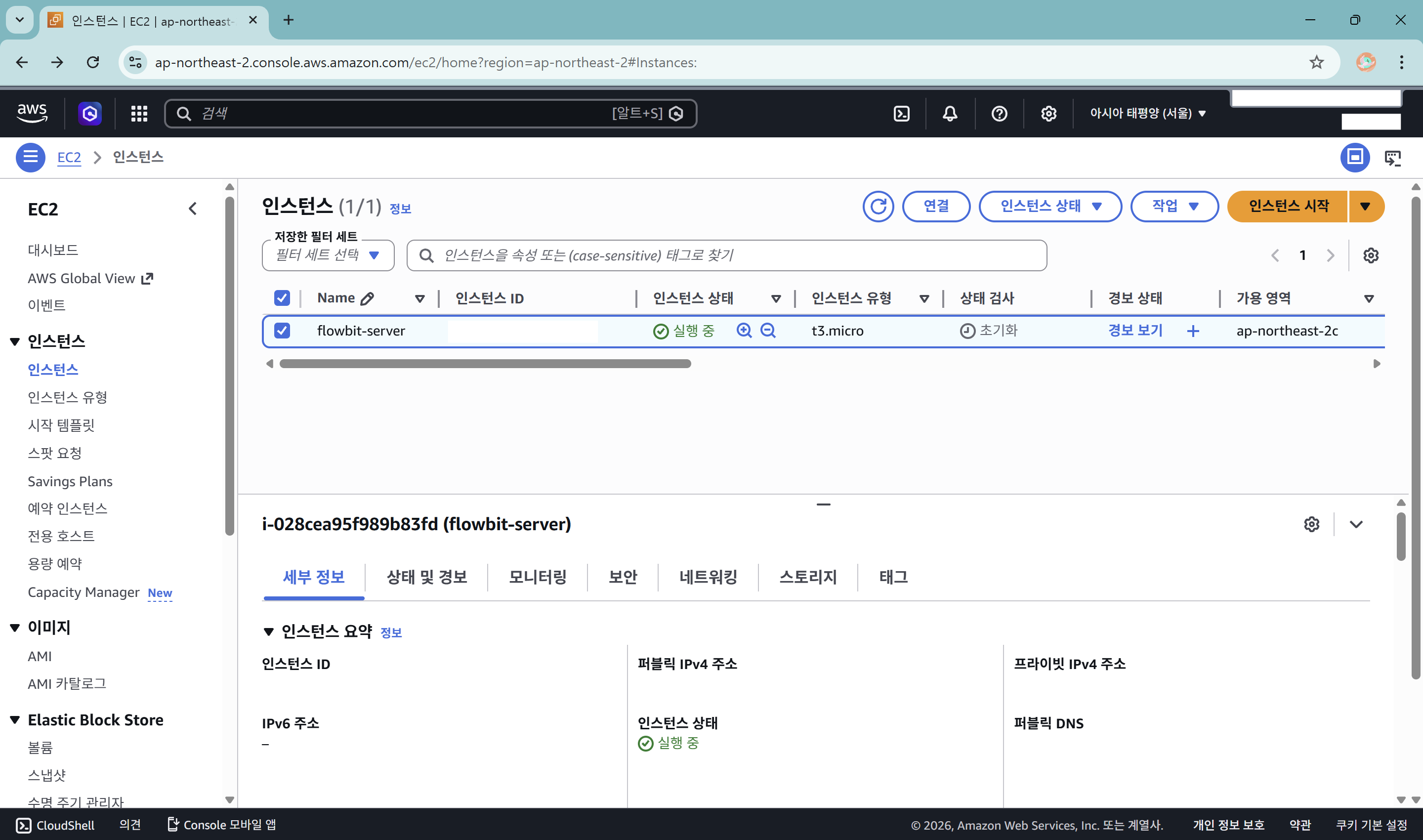Reload the browser page
Image resolution: width=1423 pixels, height=840 pixels.
(93, 62)
